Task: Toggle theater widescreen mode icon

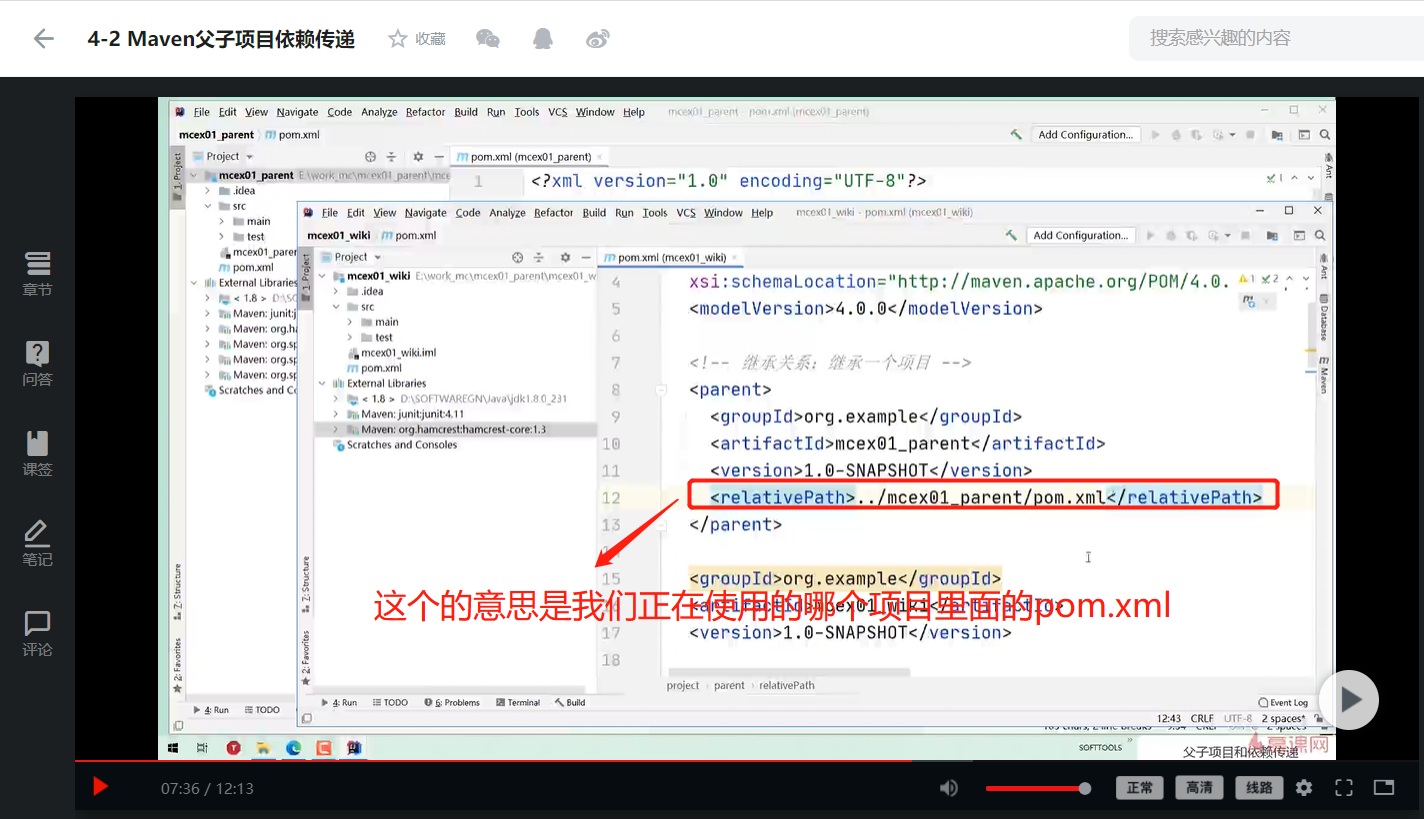Action: [x=1384, y=788]
